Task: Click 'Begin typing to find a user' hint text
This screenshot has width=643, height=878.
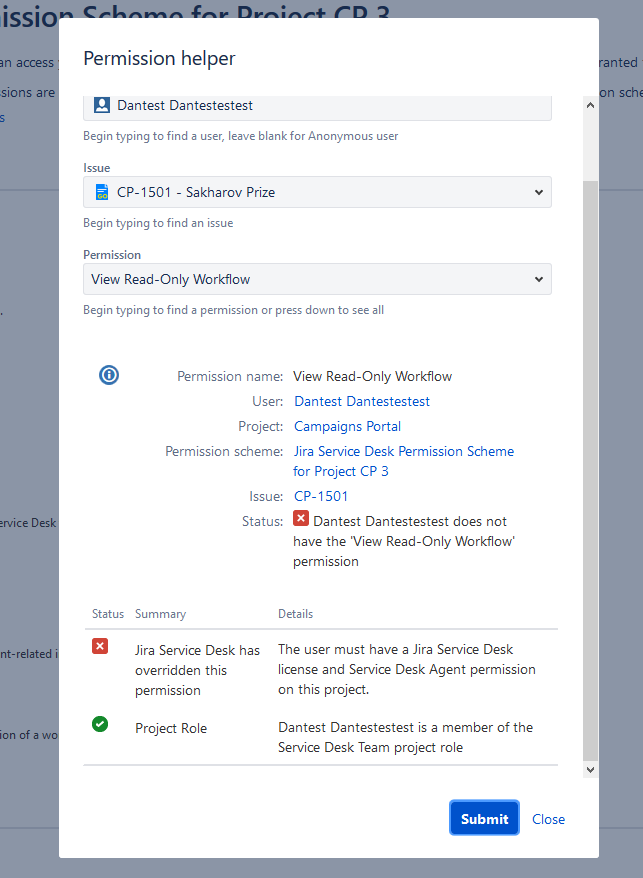Action: pos(240,136)
